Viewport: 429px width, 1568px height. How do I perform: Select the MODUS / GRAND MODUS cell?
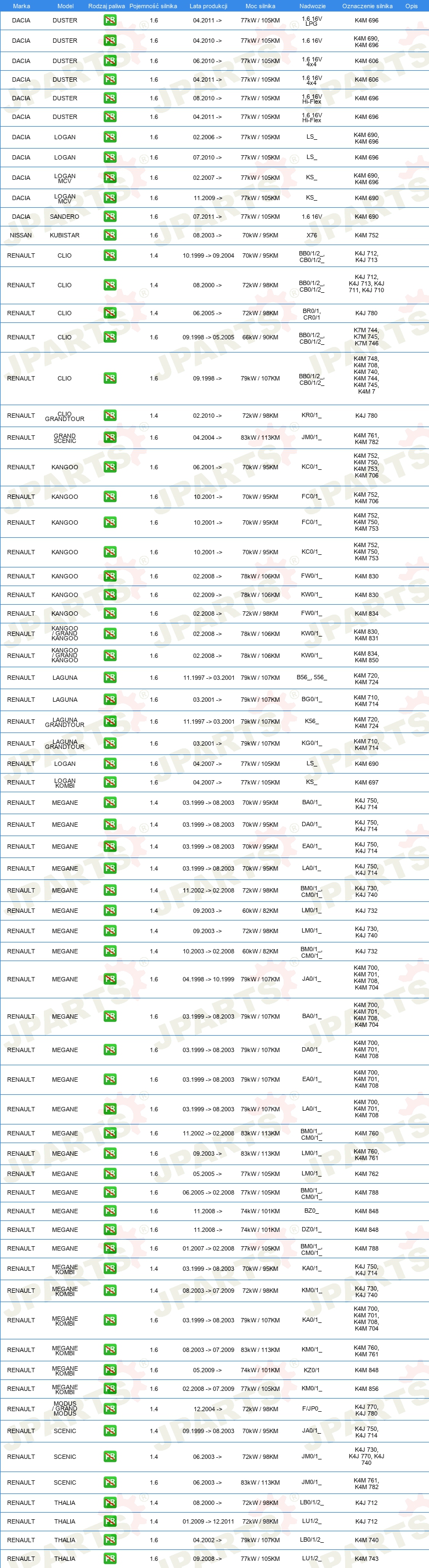tap(65, 1409)
